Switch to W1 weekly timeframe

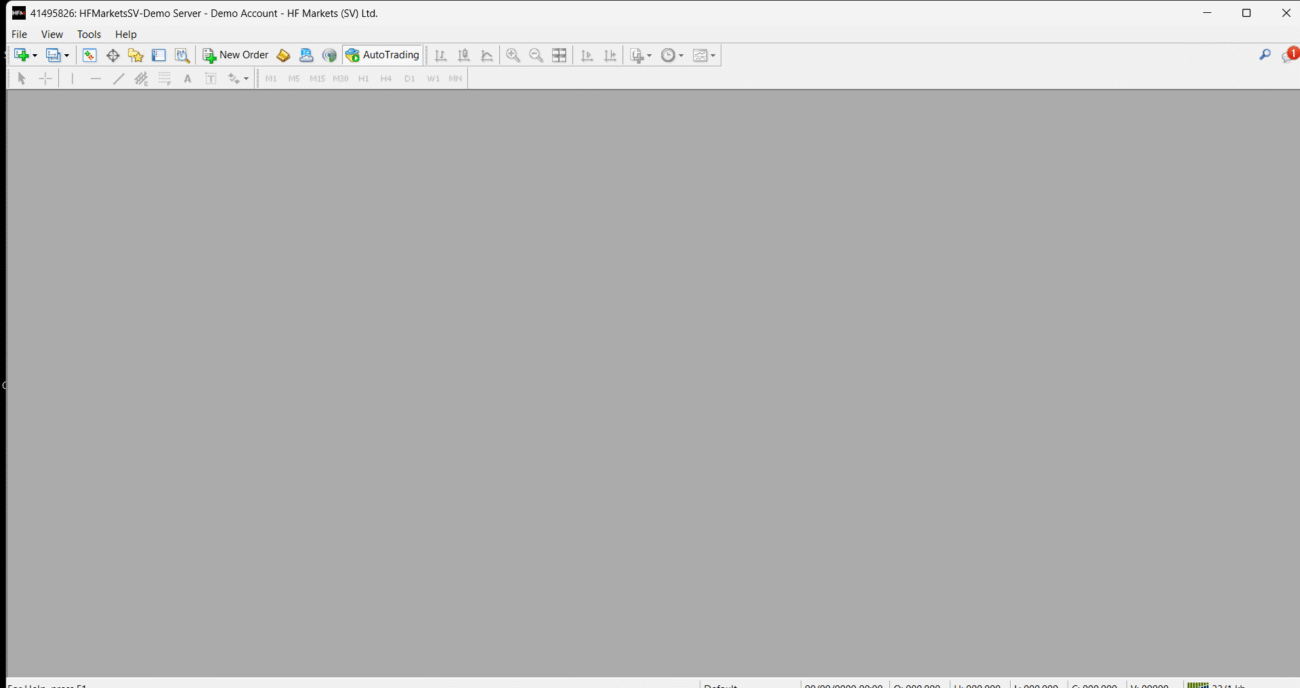pos(433,78)
